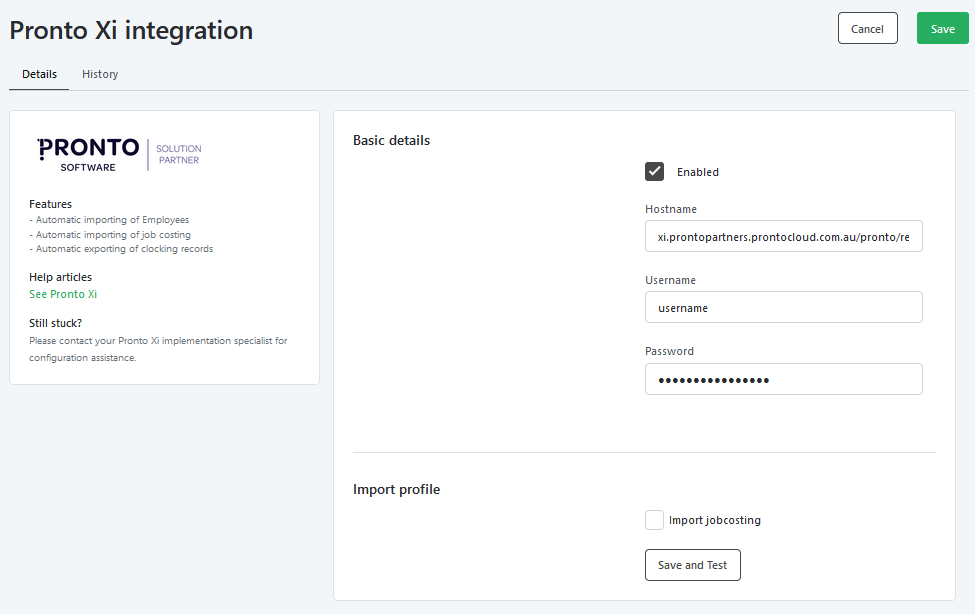Click the Features heading
Screen dimensions: 975x614
pyautogui.click(x=50, y=204)
